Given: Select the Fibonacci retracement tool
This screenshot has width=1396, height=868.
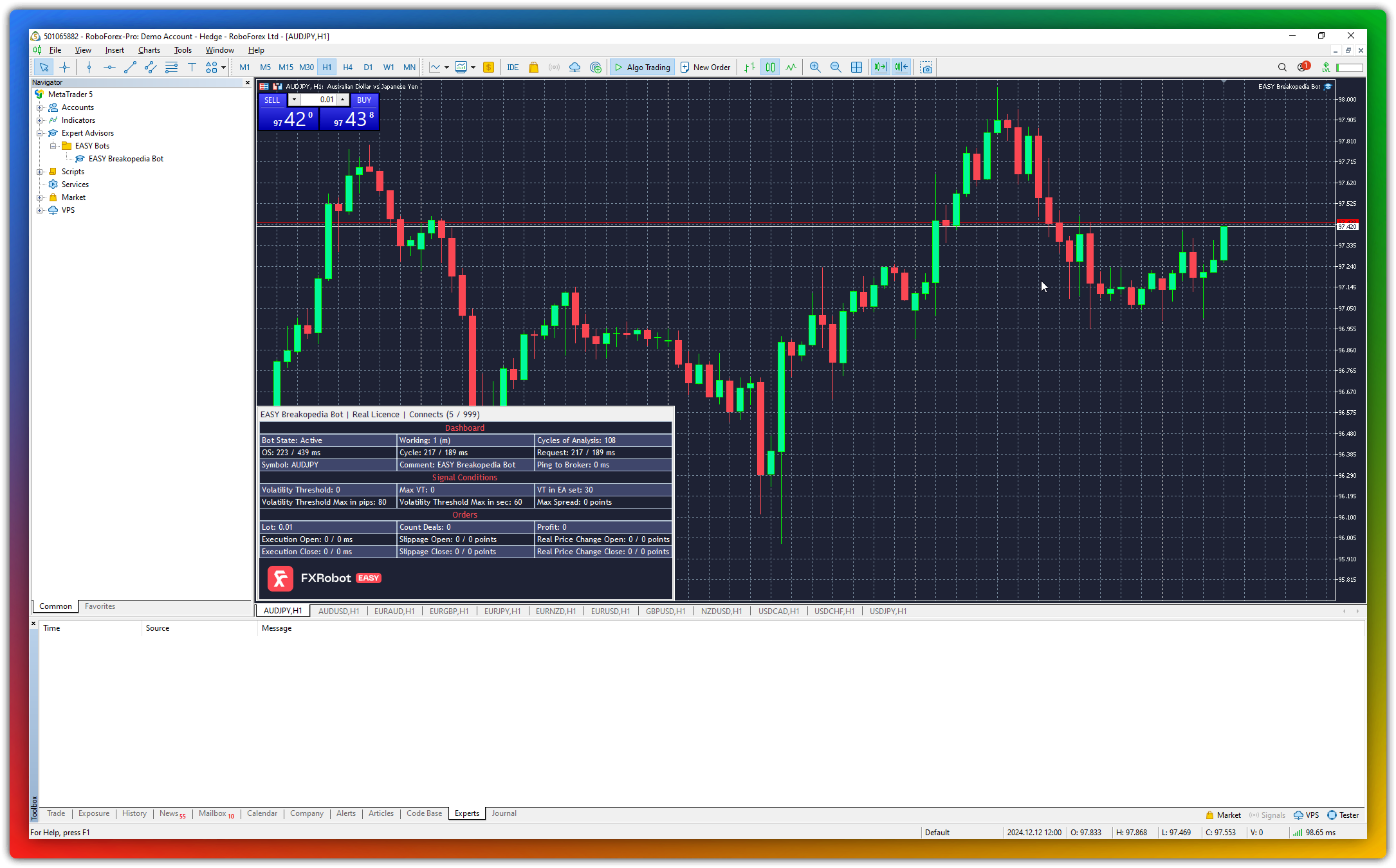Looking at the screenshot, I should (171, 68).
